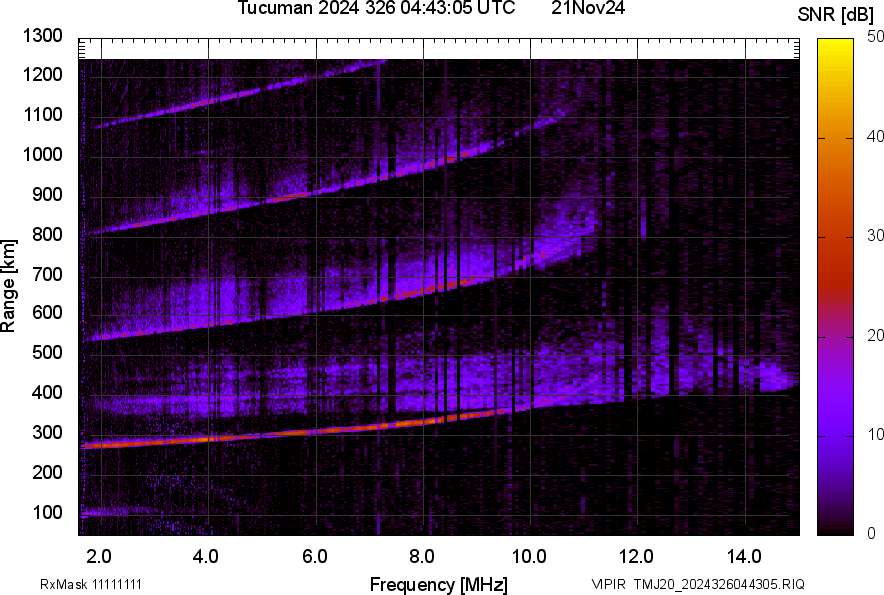884x595 pixels.
Task: Click the 2.0 frequency tick label
Action: pos(100,556)
